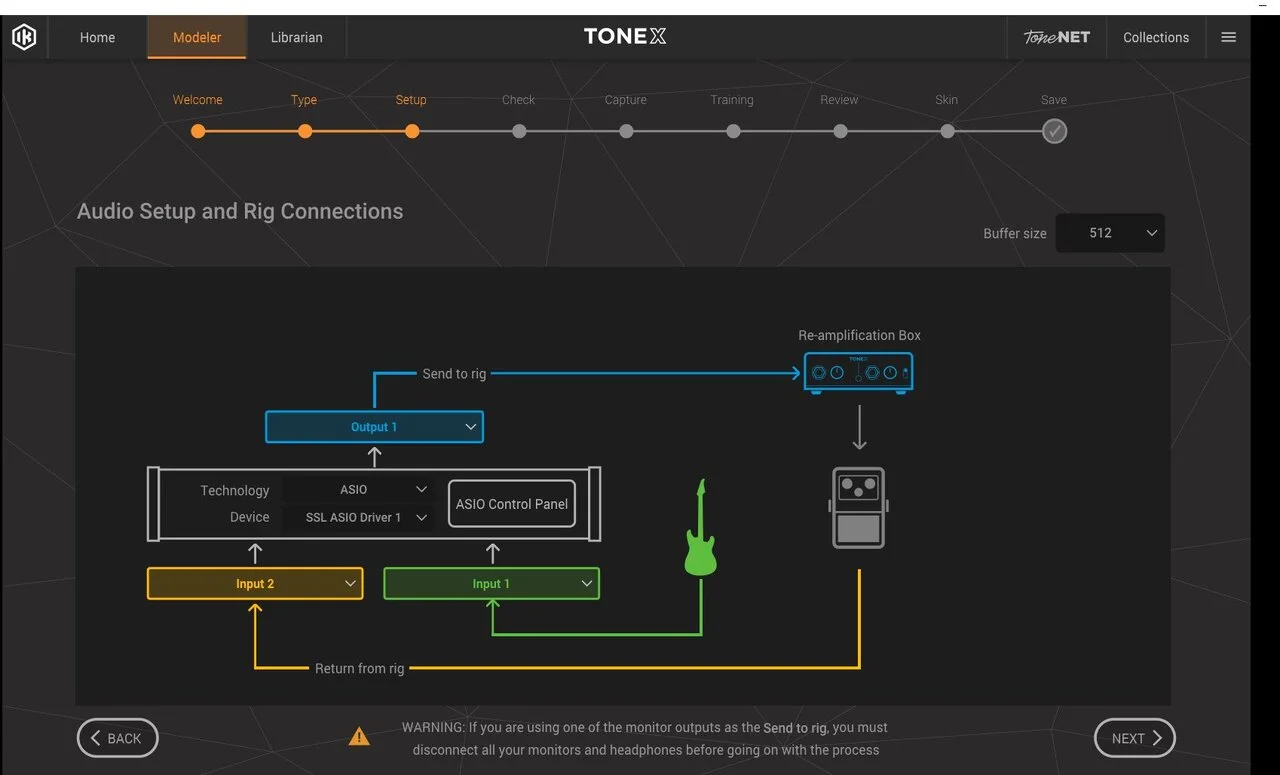Image resolution: width=1280 pixels, height=775 pixels.
Task: Click the Save step checkmark icon
Action: point(1054,131)
